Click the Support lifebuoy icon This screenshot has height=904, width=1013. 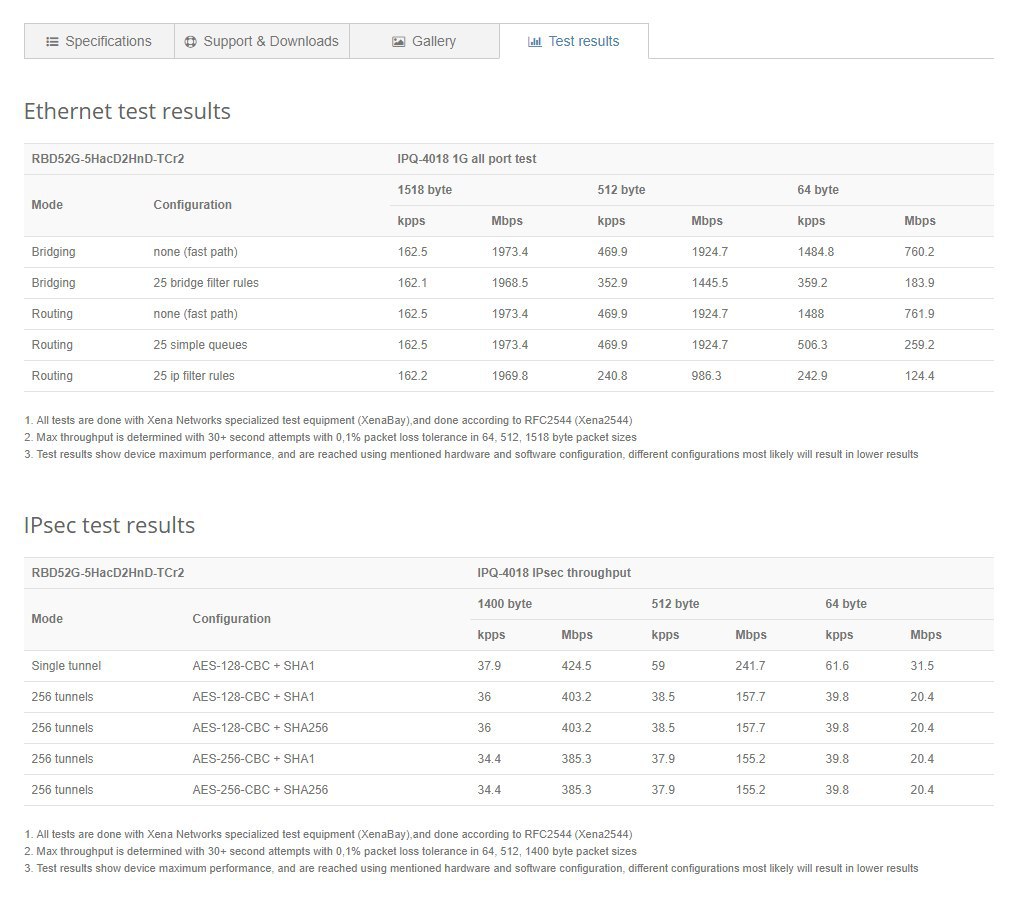coord(191,41)
